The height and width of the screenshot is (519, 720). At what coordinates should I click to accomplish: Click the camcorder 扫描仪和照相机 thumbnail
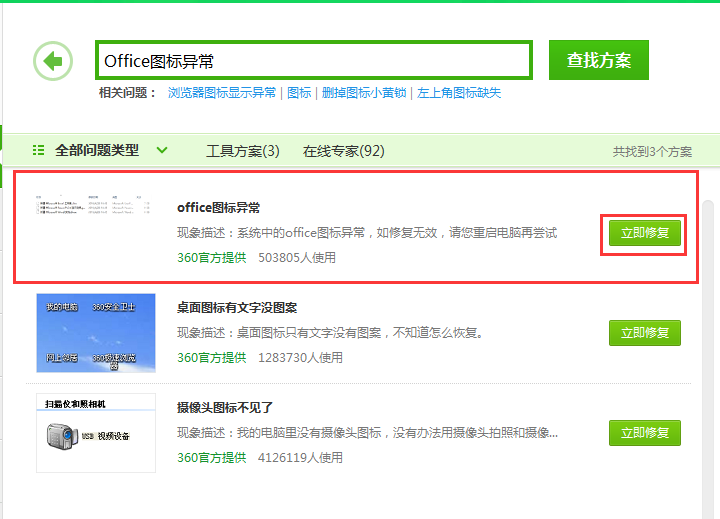[x=96, y=433]
